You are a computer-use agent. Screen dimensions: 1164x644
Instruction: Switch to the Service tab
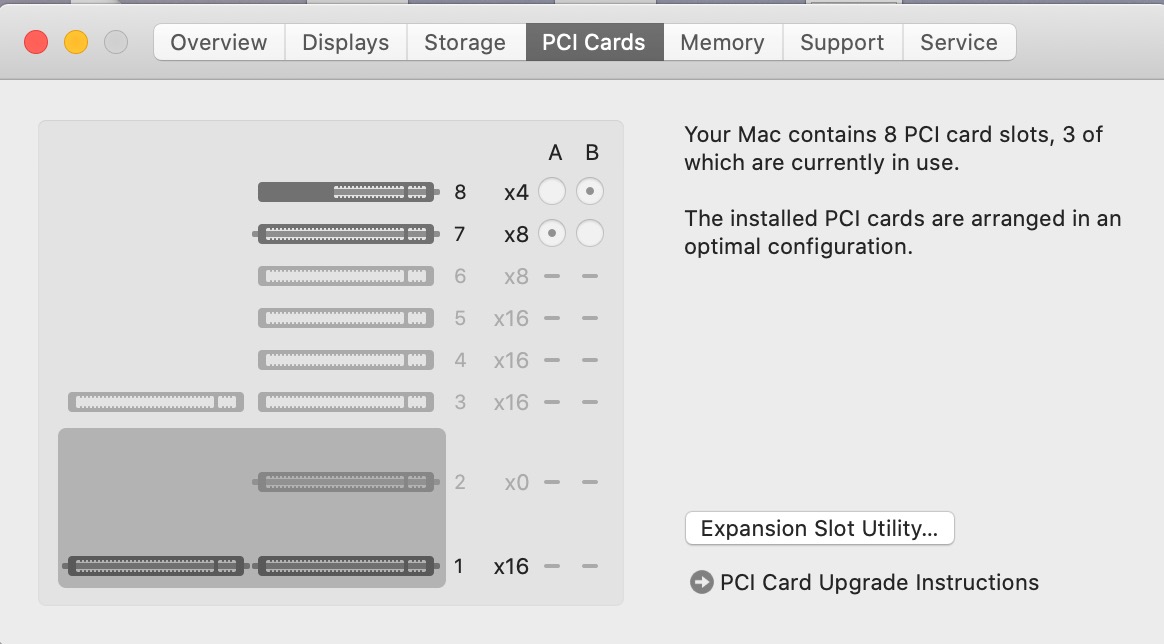(x=959, y=42)
